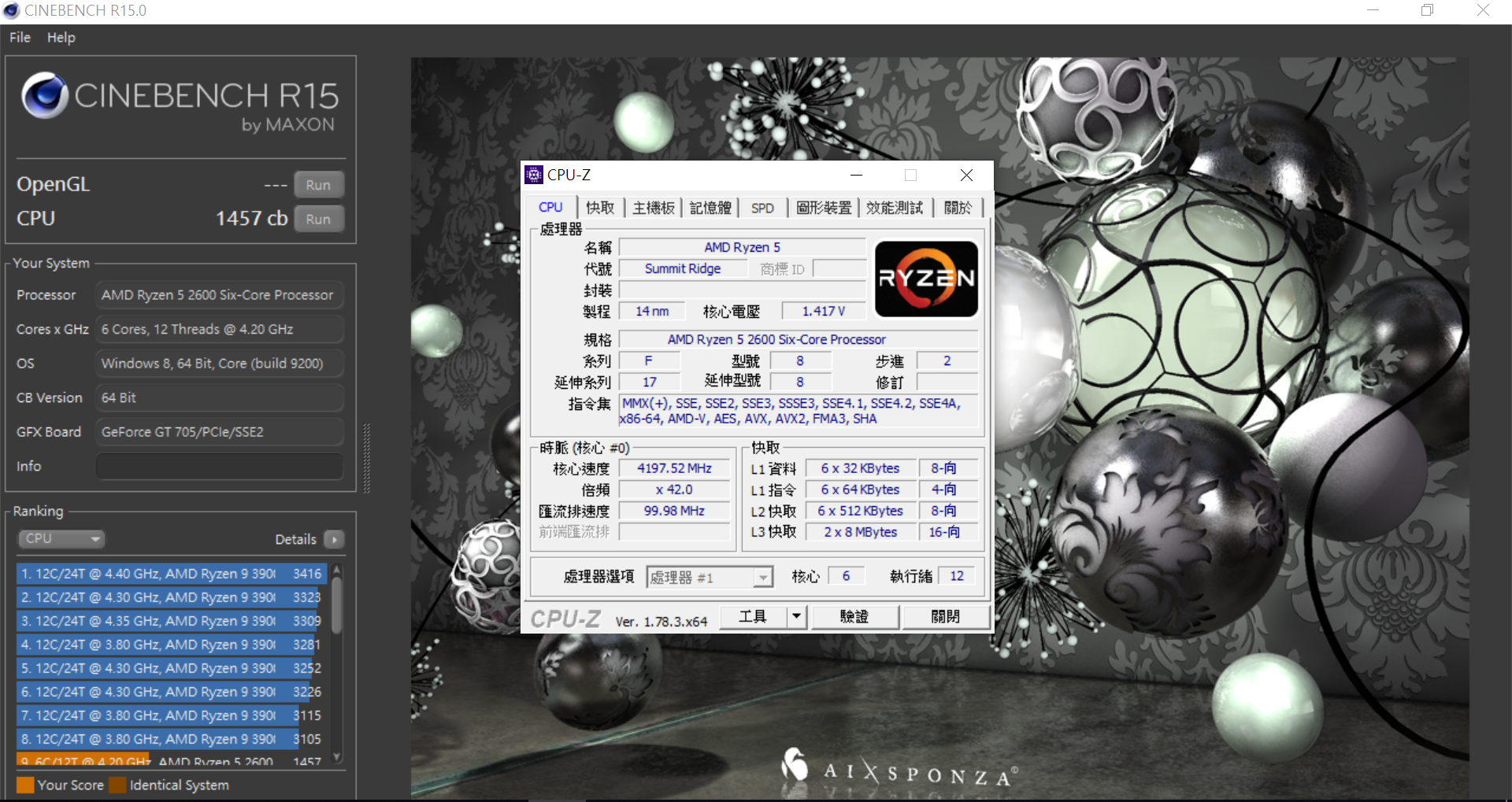Click the 1457 cb CPU score
The image size is (1512, 802).
[x=252, y=219]
